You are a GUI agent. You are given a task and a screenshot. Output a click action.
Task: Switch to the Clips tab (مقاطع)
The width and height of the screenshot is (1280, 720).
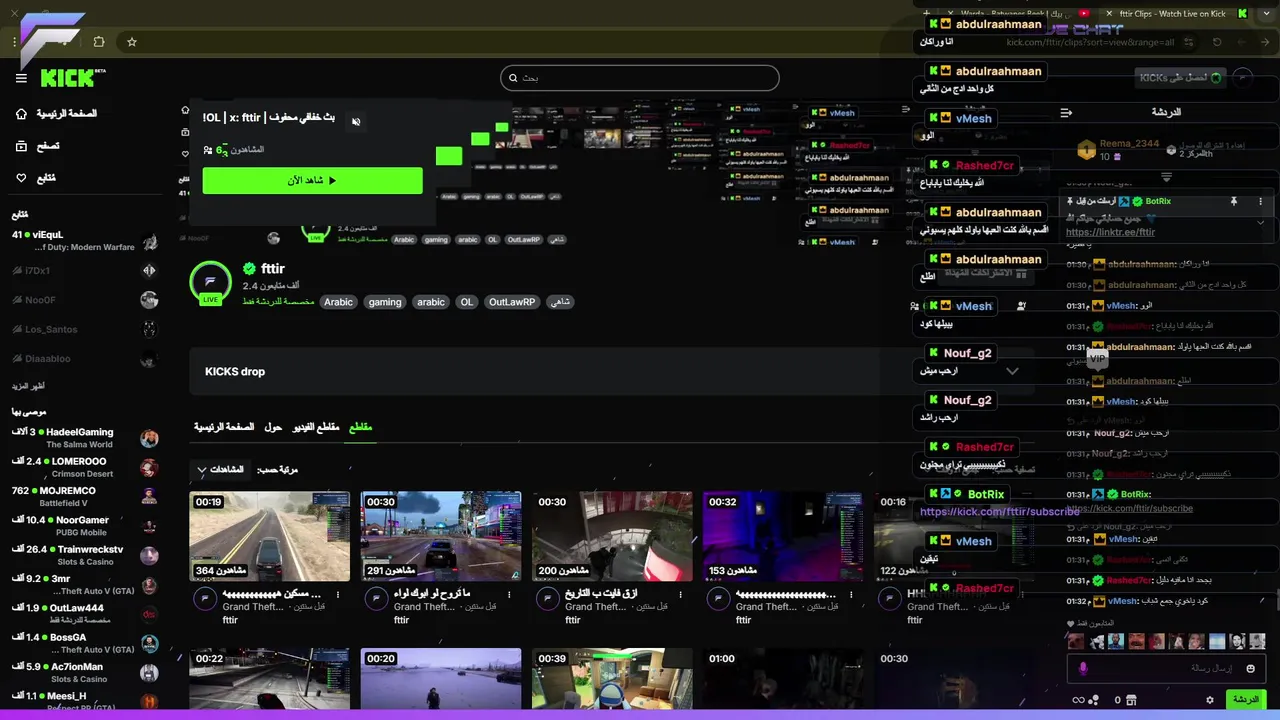(x=360, y=427)
